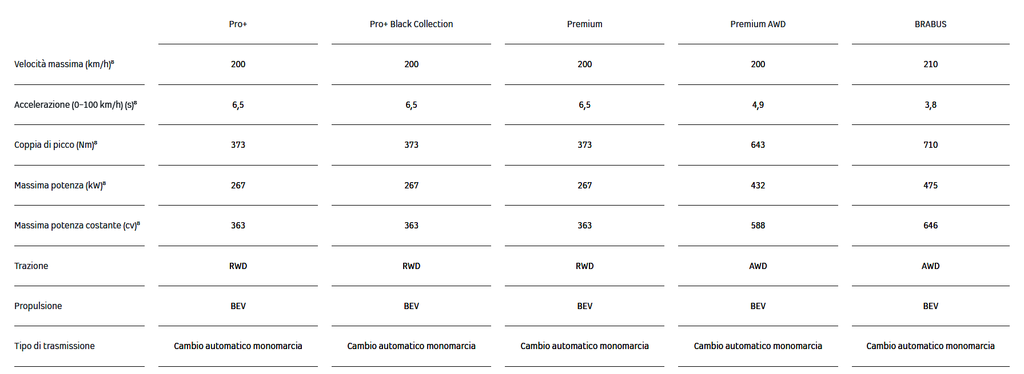Click the Massima potenza (kW) label
Image resolution: width=1024 pixels, height=374 pixels.
tap(60, 185)
